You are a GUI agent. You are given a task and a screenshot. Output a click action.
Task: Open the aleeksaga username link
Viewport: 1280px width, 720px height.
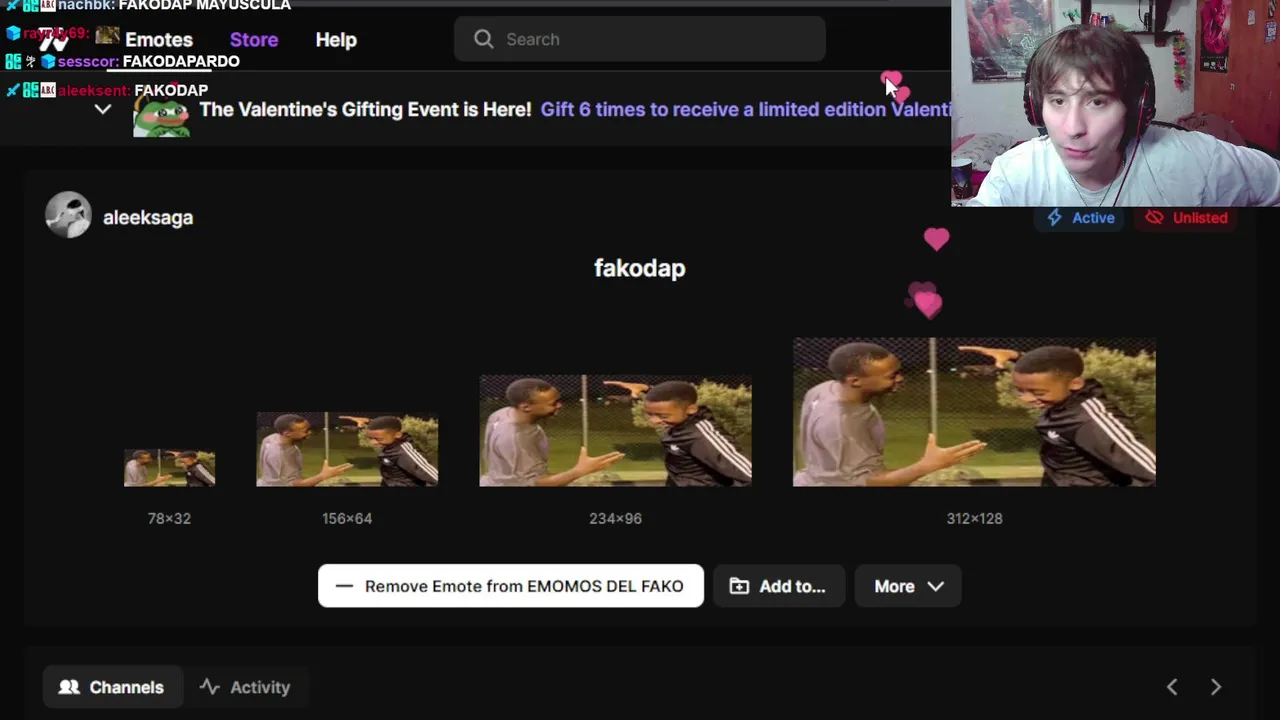point(148,217)
